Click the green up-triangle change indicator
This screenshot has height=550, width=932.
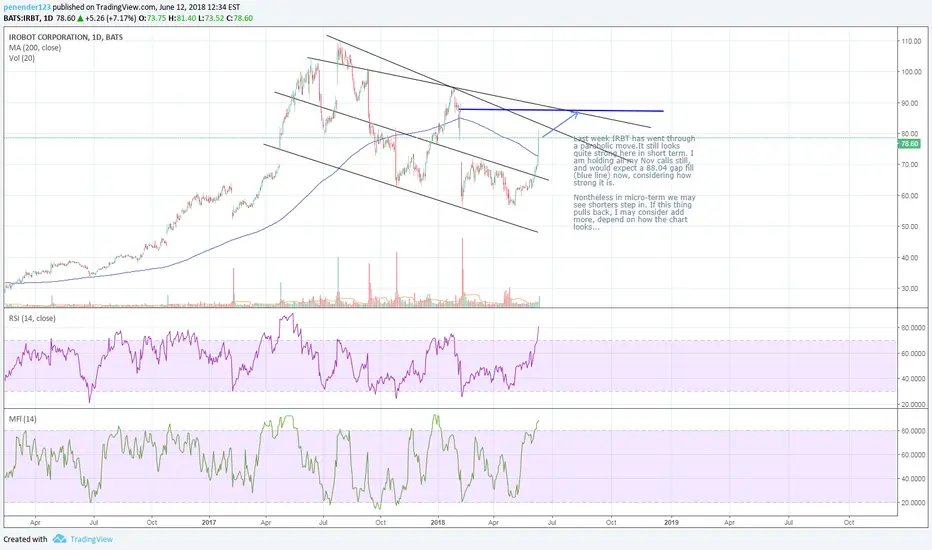pyautogui.click(x=80, y=18)
